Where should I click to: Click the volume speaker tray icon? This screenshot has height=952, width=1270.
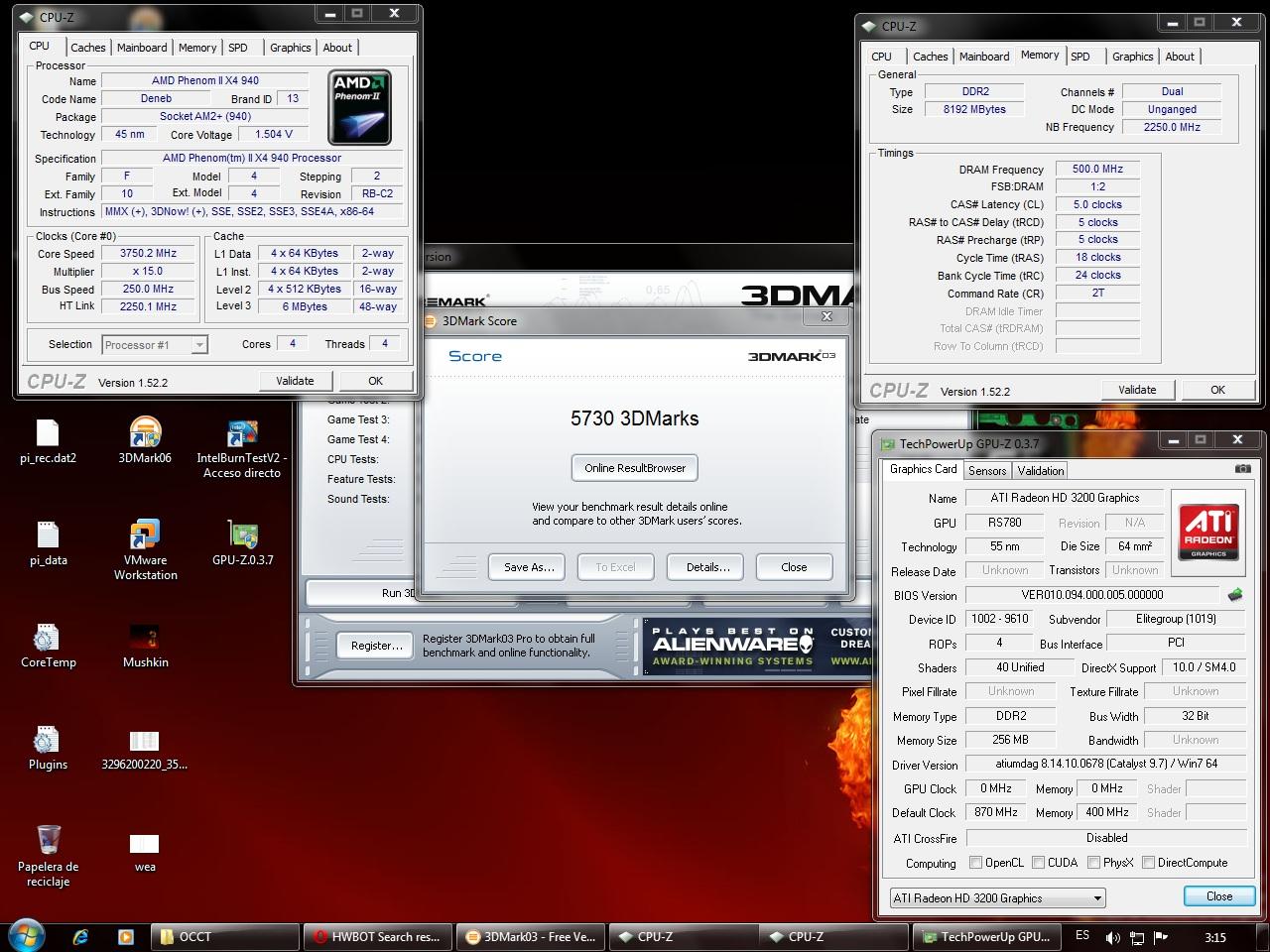[1112, 937]
